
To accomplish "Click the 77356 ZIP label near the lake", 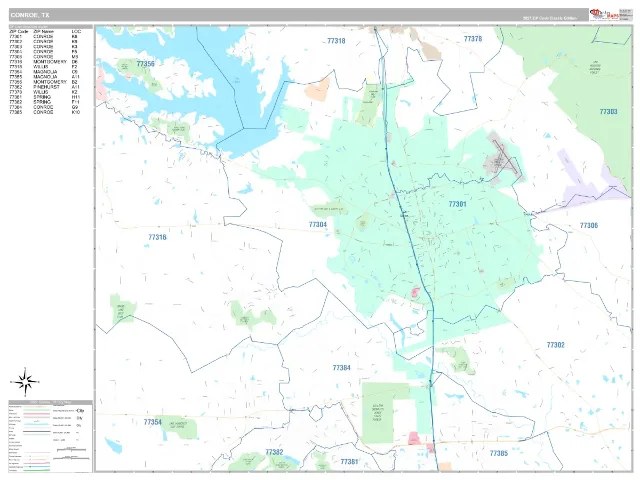I will pos(146,64).
